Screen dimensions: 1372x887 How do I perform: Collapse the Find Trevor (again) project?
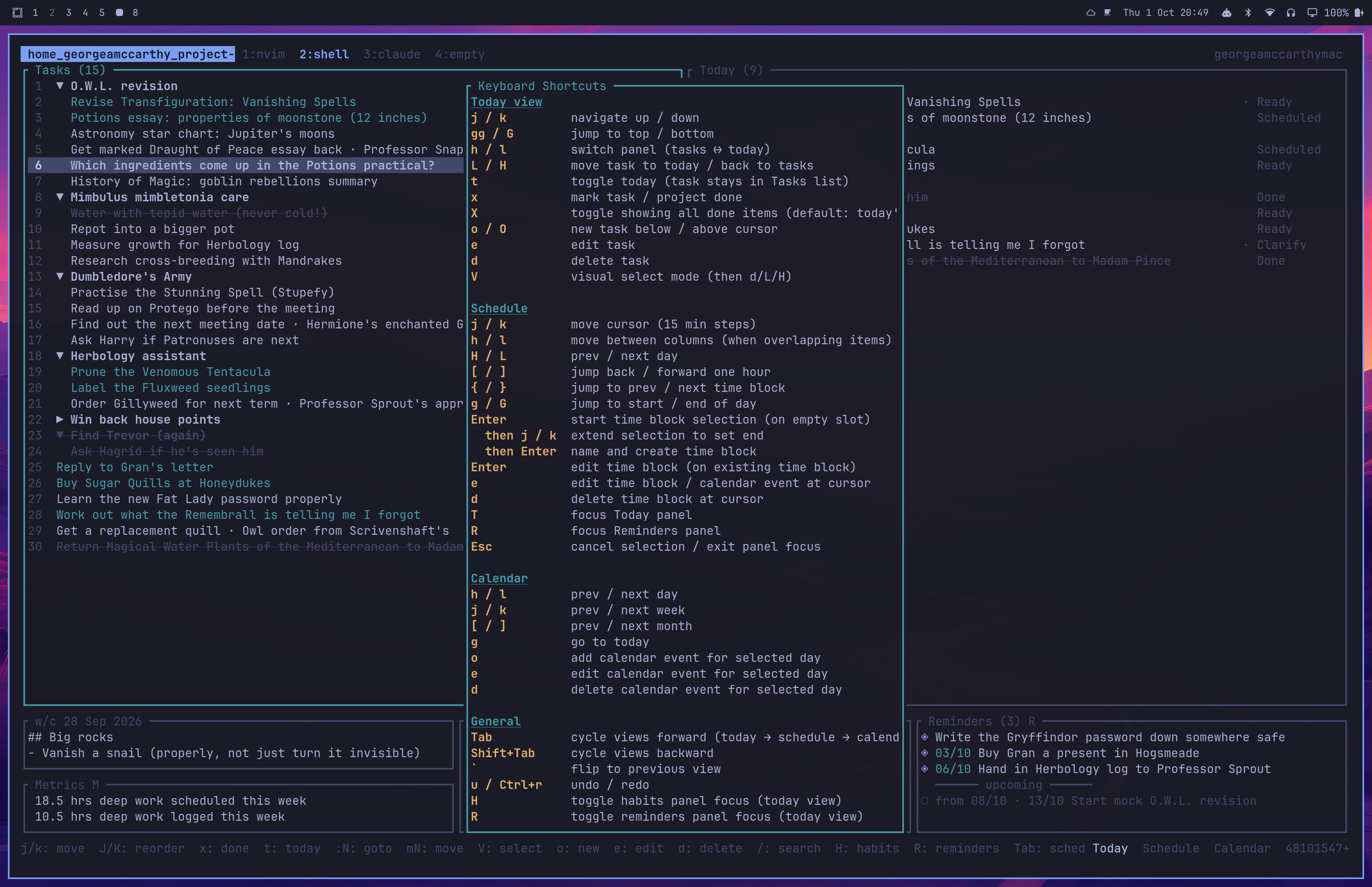[x=60, y=436]
